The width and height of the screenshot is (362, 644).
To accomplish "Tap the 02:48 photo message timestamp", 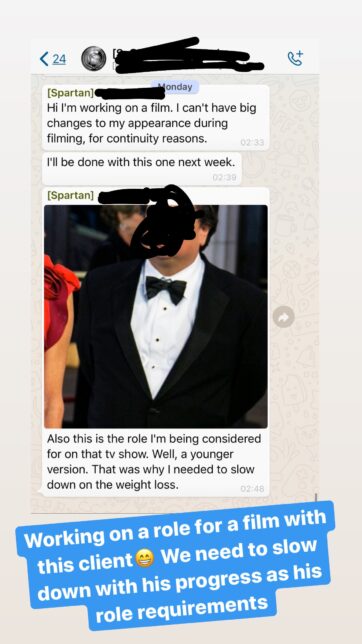I will pyautogui.click(x=252, y=489).
